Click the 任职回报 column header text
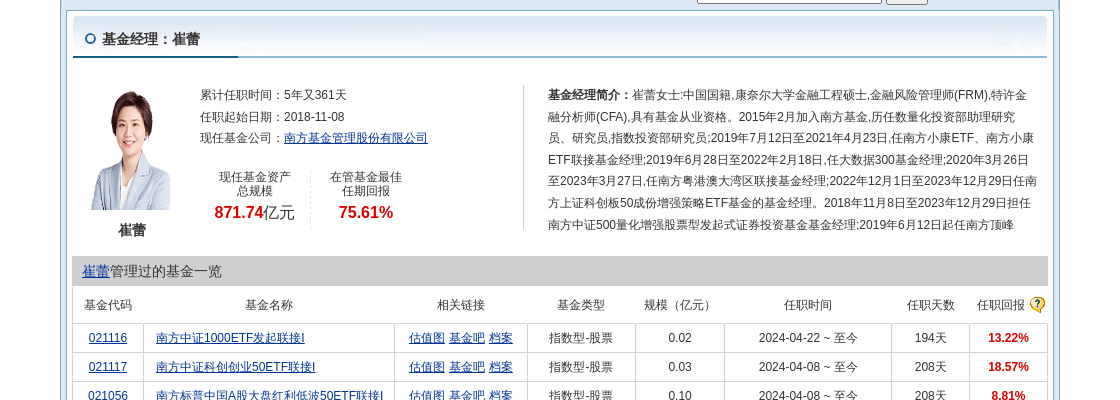This screenshot has height=400, width=1120. [1001, 305]
